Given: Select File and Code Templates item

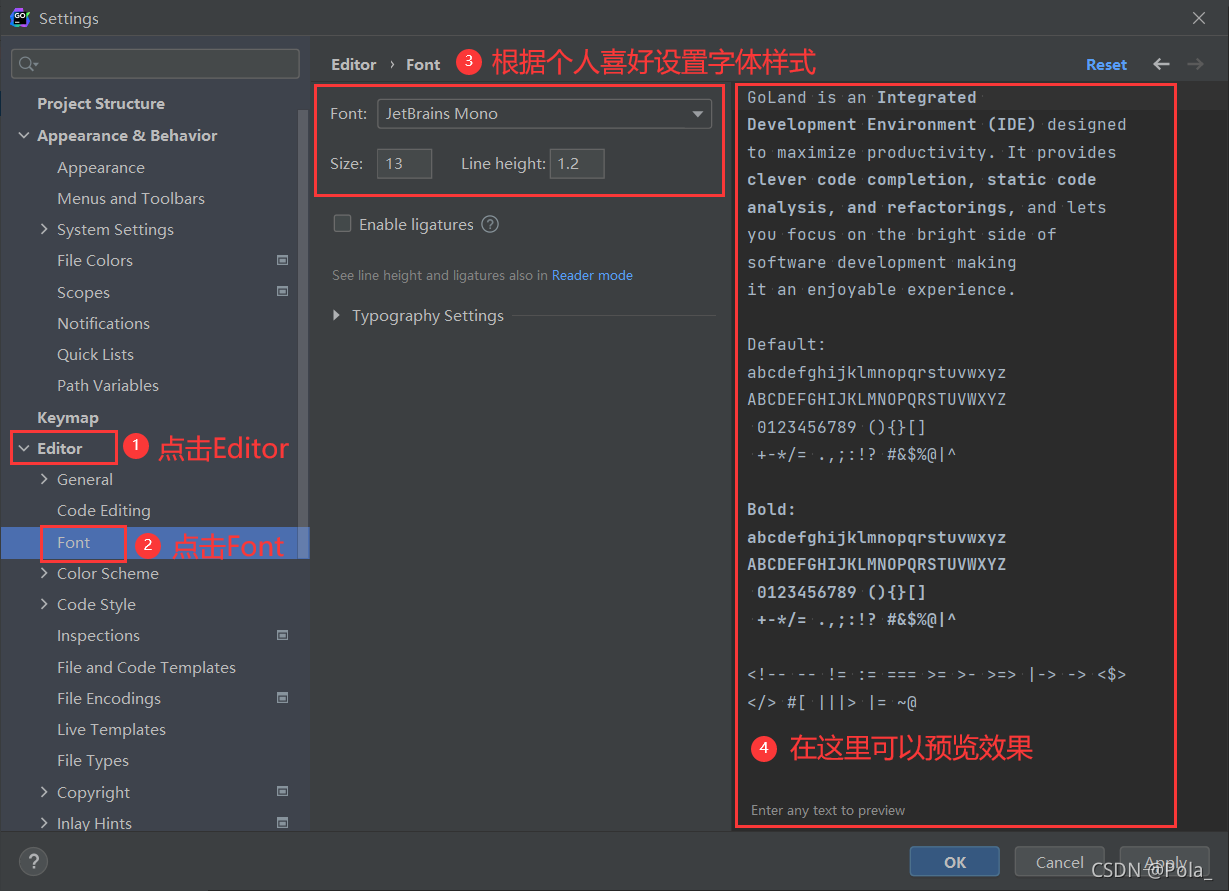Looking at the screenshot, I should [x=146, y=667].
